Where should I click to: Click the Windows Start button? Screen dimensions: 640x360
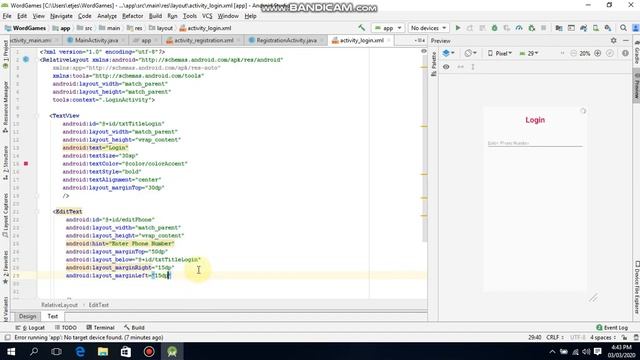(11, 351)
